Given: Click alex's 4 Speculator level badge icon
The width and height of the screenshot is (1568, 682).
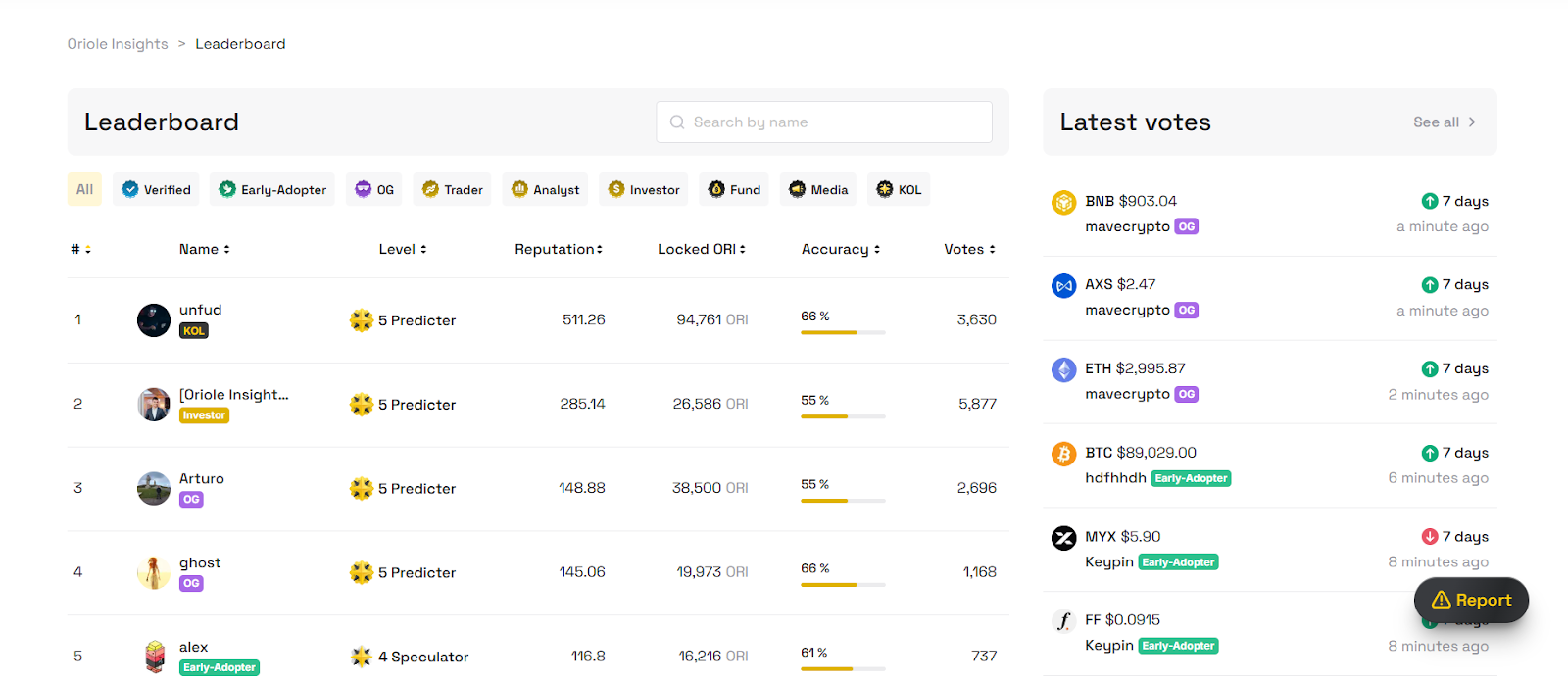Looking at the screenshot, I should (x=362, y=657).
